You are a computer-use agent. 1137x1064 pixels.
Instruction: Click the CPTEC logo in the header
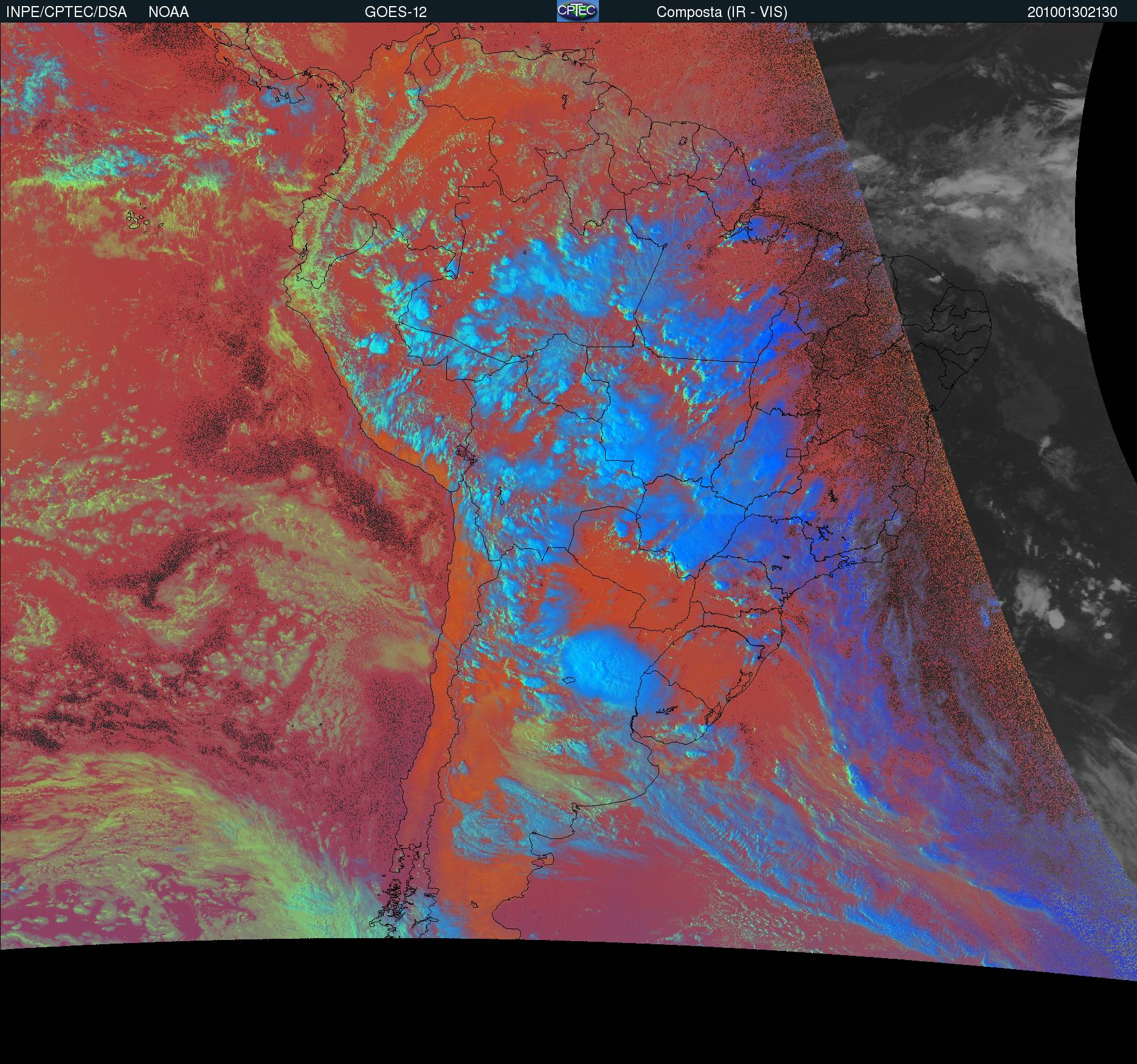578,11
